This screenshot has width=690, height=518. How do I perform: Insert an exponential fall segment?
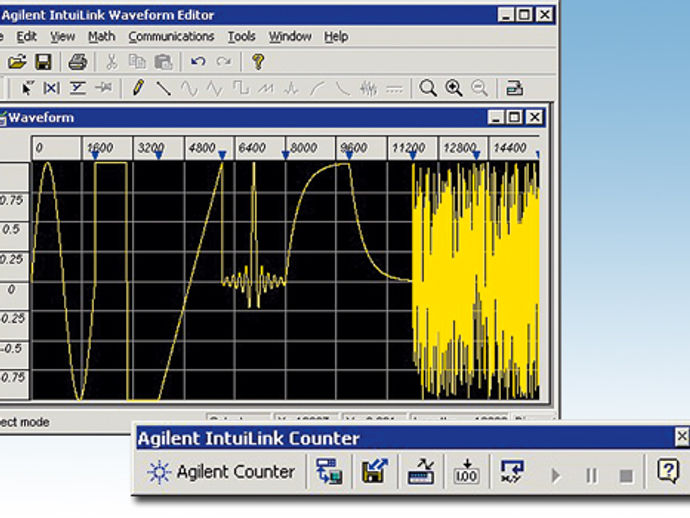(343, 88)
